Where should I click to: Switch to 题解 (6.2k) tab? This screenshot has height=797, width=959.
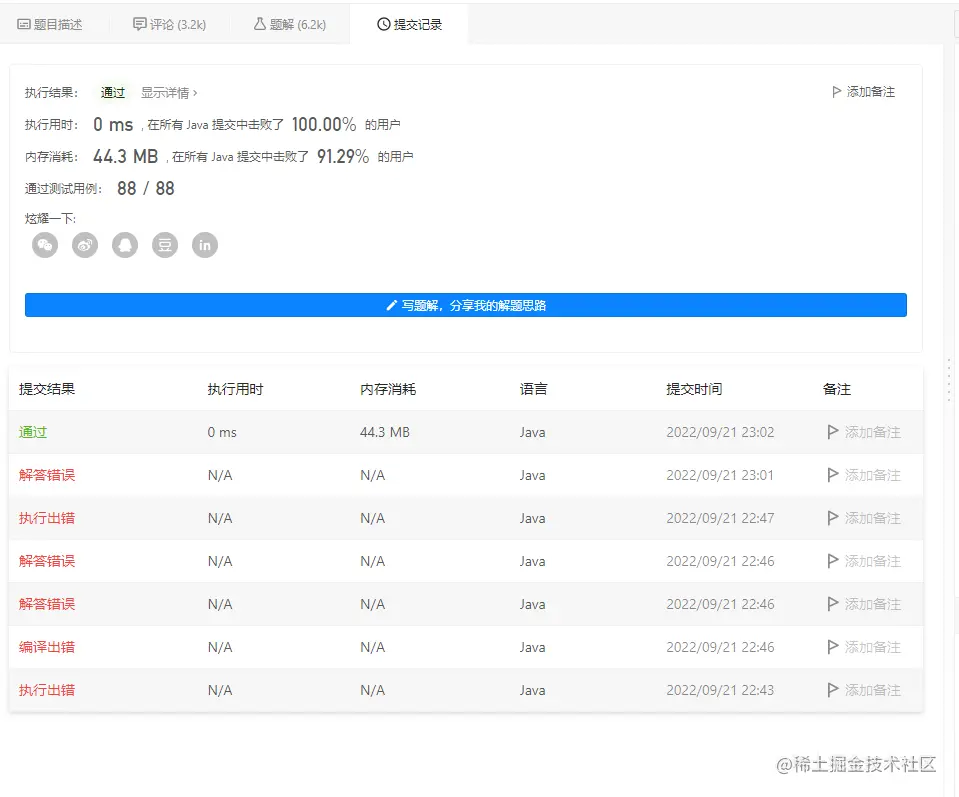(x=290, y=24)
